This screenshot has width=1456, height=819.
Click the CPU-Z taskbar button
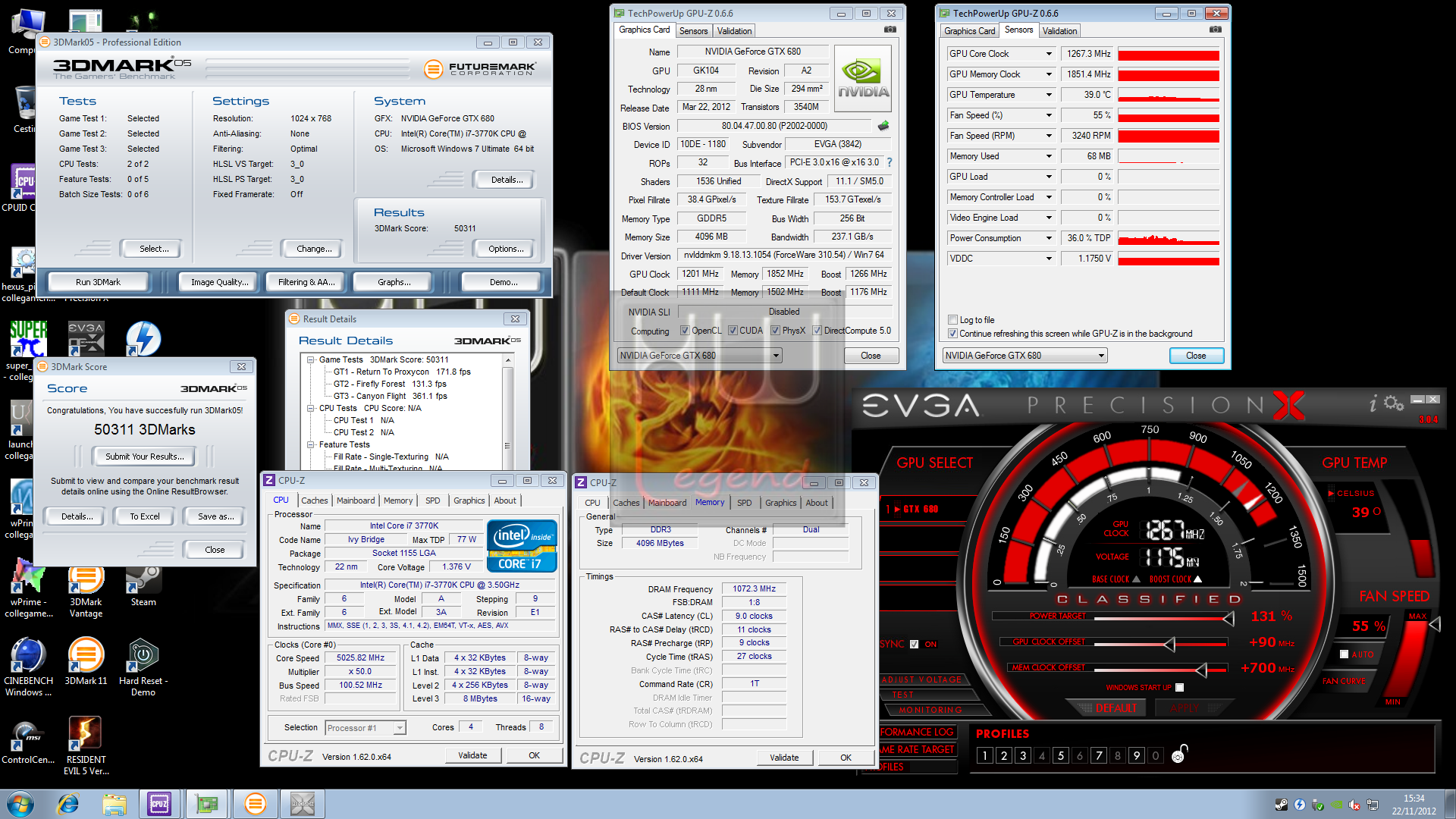click(160, 804)
